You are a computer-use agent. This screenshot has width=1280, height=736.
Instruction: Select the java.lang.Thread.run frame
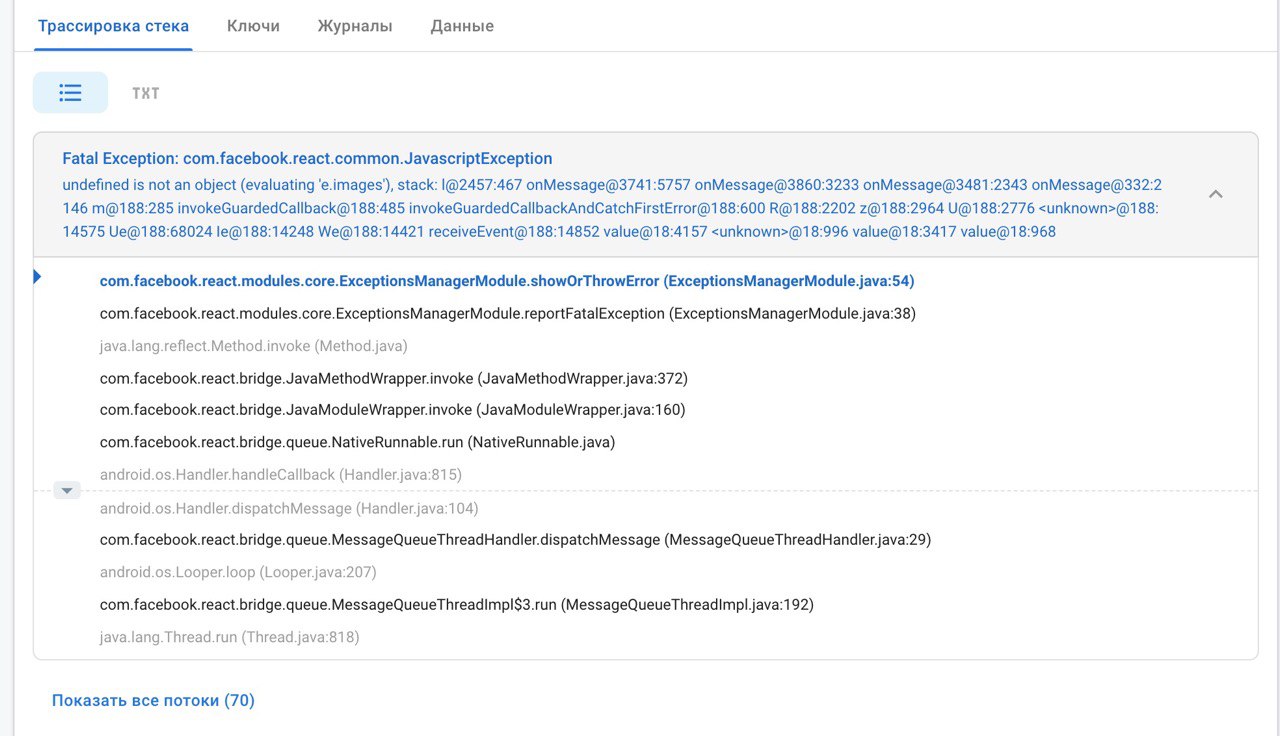[230, 636]
